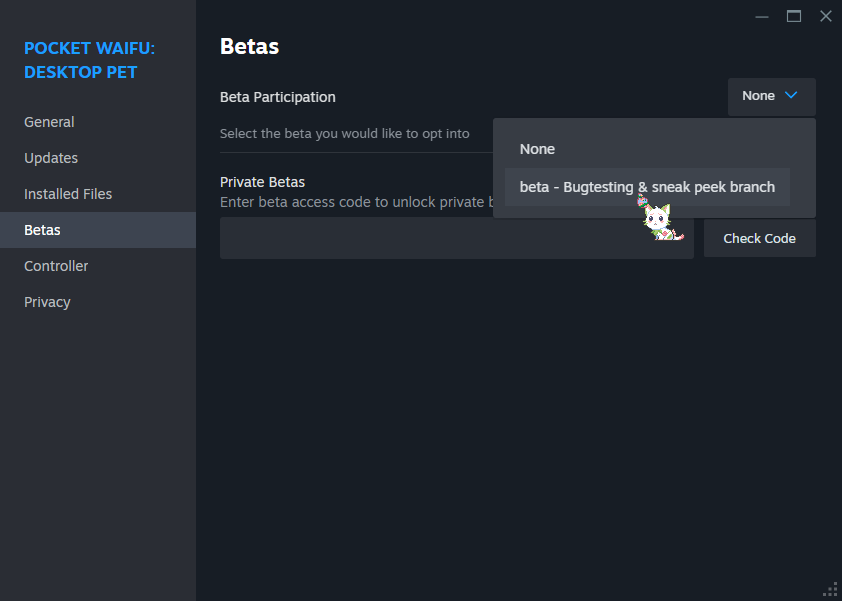Show the Privacy settings
This screenshot has height=601, width=842.
pos(47,302)
